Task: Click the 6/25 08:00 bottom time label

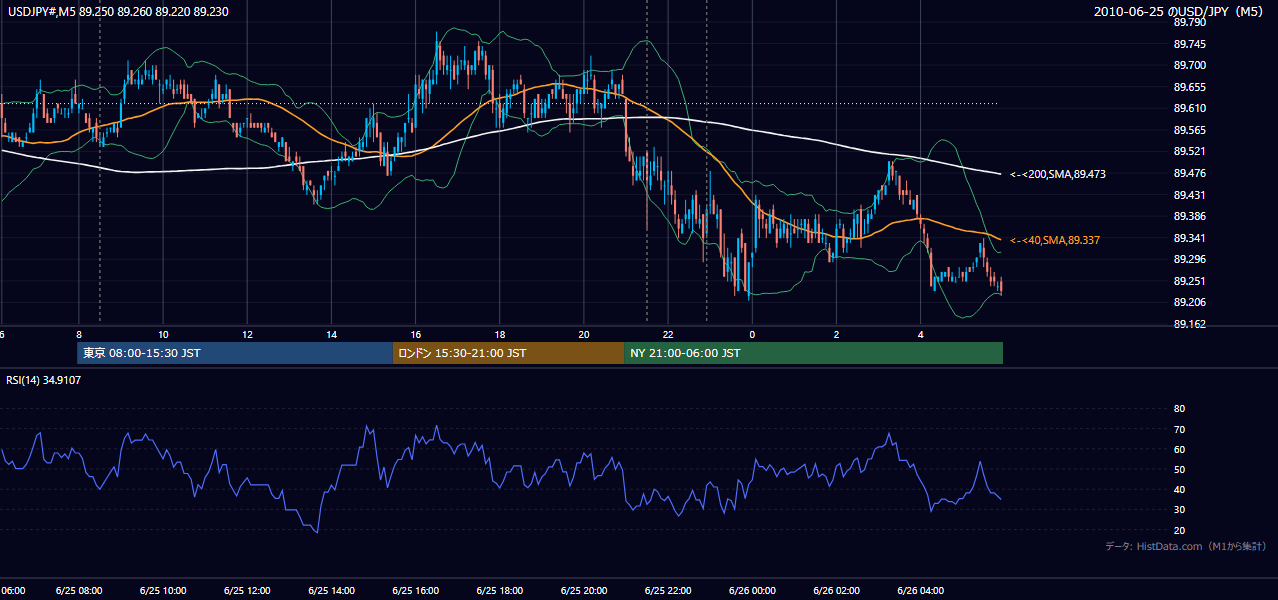Action: point(78,591)
